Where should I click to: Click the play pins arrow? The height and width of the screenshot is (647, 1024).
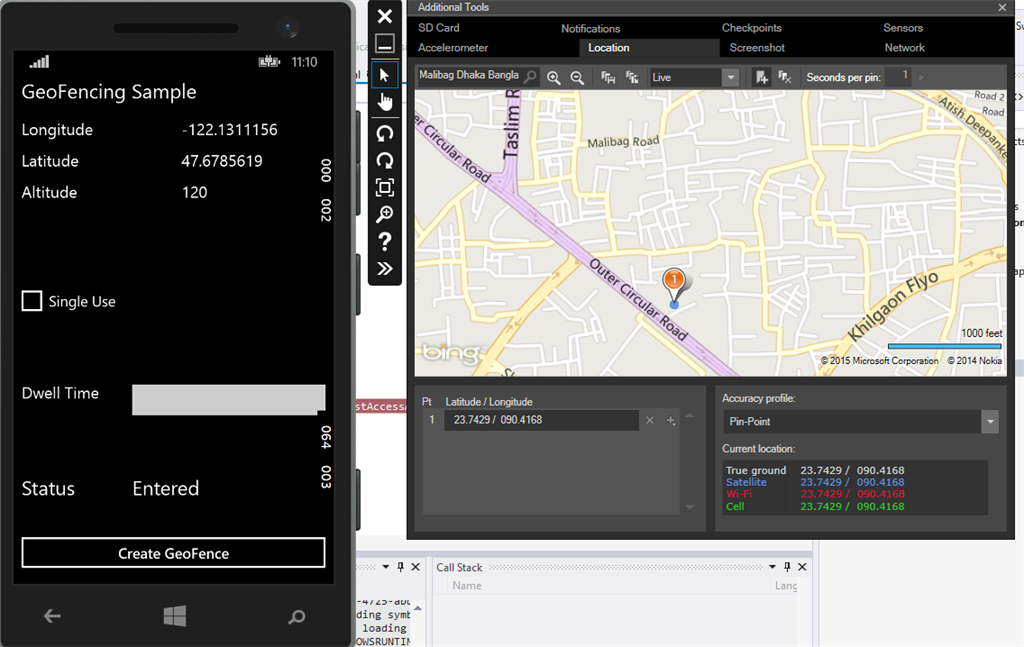[x=921, y=77]
